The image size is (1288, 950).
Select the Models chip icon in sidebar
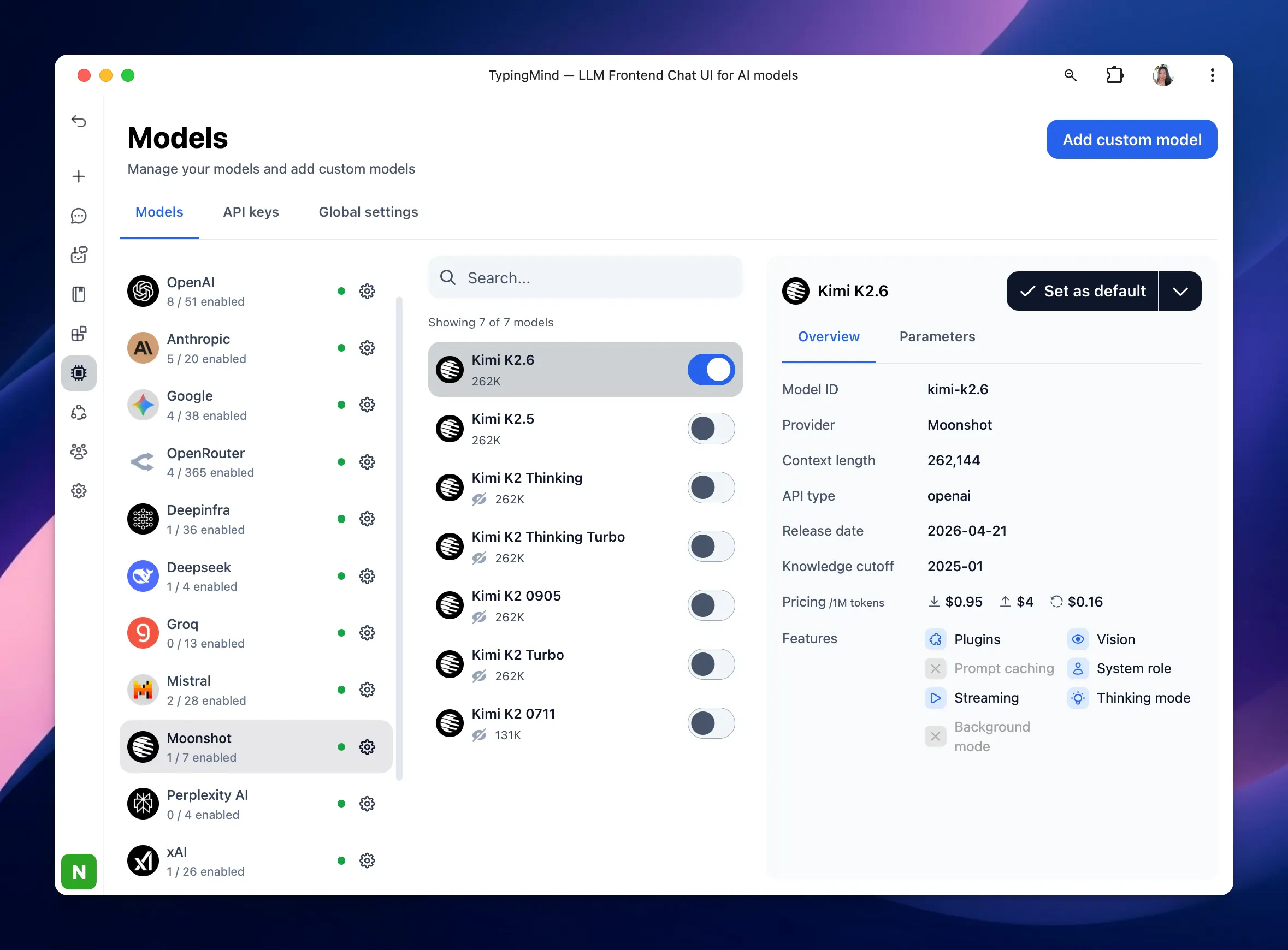(79, 373)
